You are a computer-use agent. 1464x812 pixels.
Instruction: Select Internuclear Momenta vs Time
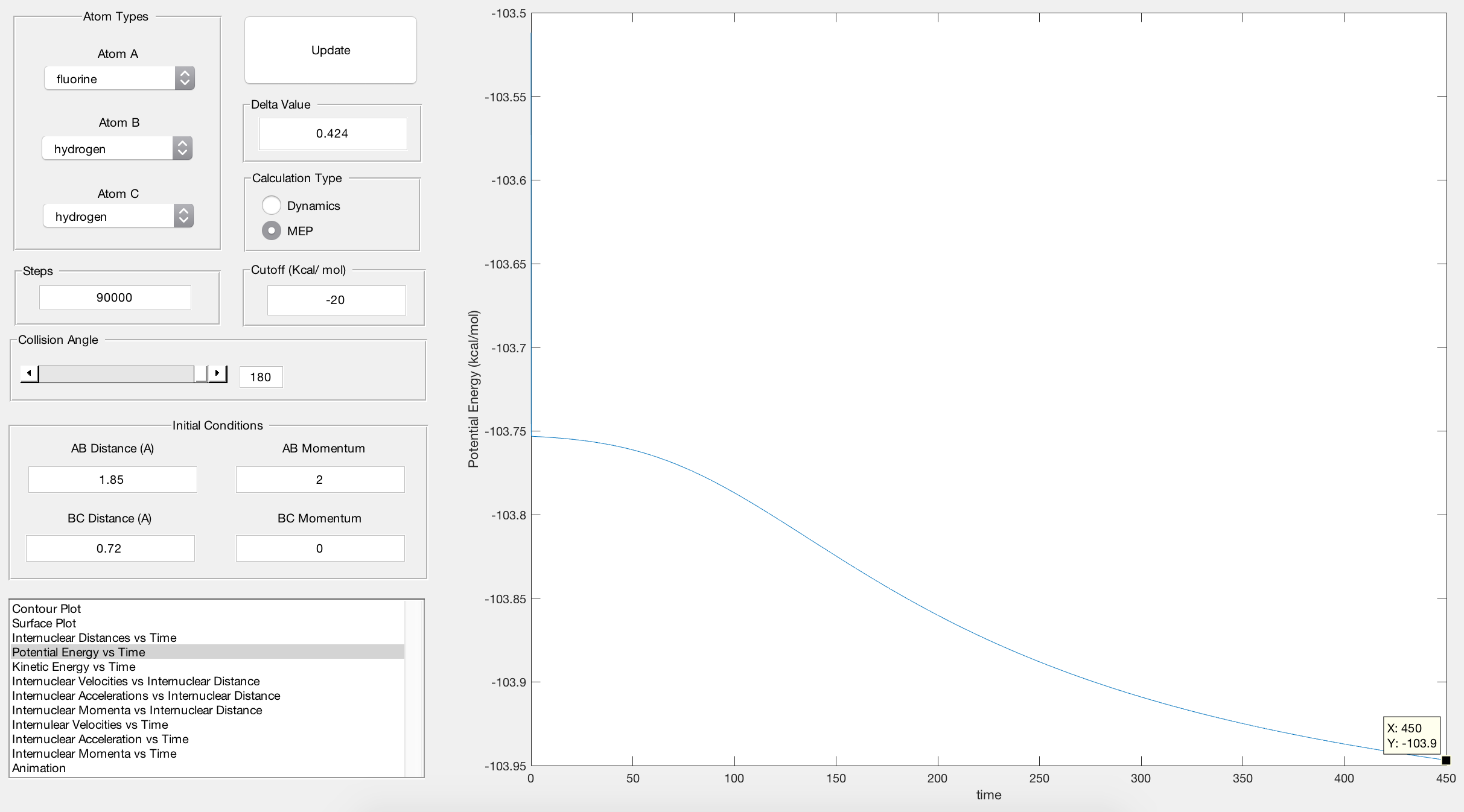(x=94, y=753)
